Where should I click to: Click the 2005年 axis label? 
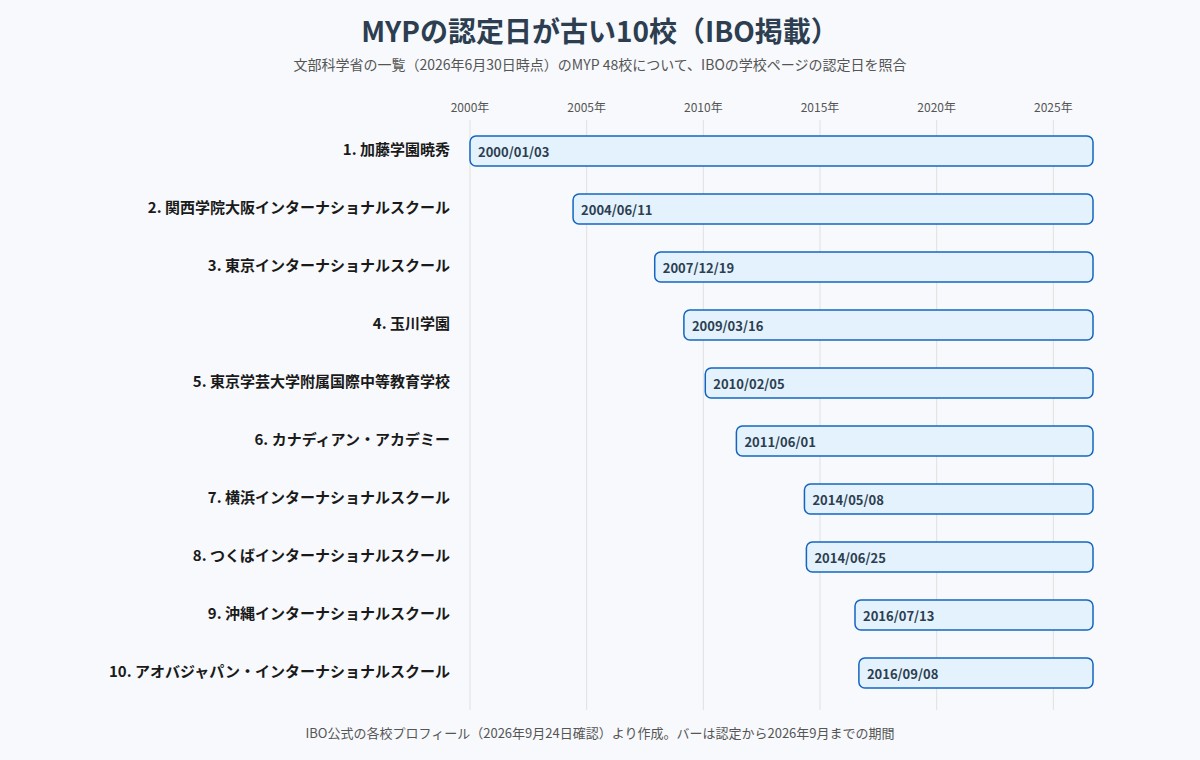click(x=586, y=107)
